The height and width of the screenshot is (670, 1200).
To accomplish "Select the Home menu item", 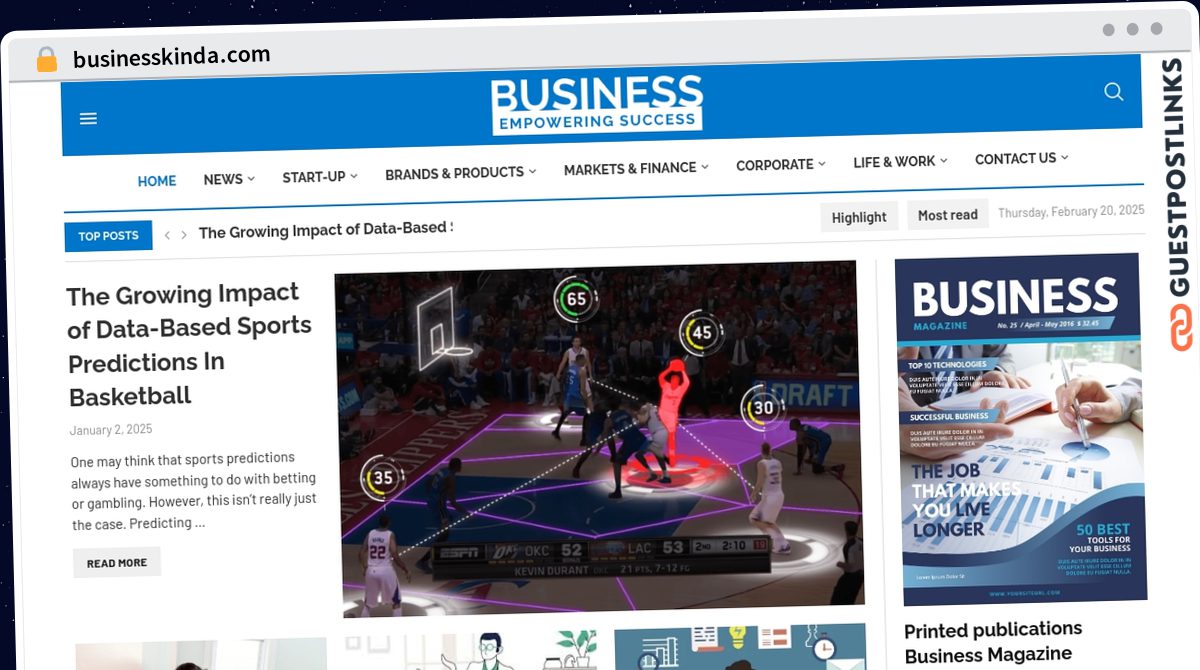I will click(157, 181).
